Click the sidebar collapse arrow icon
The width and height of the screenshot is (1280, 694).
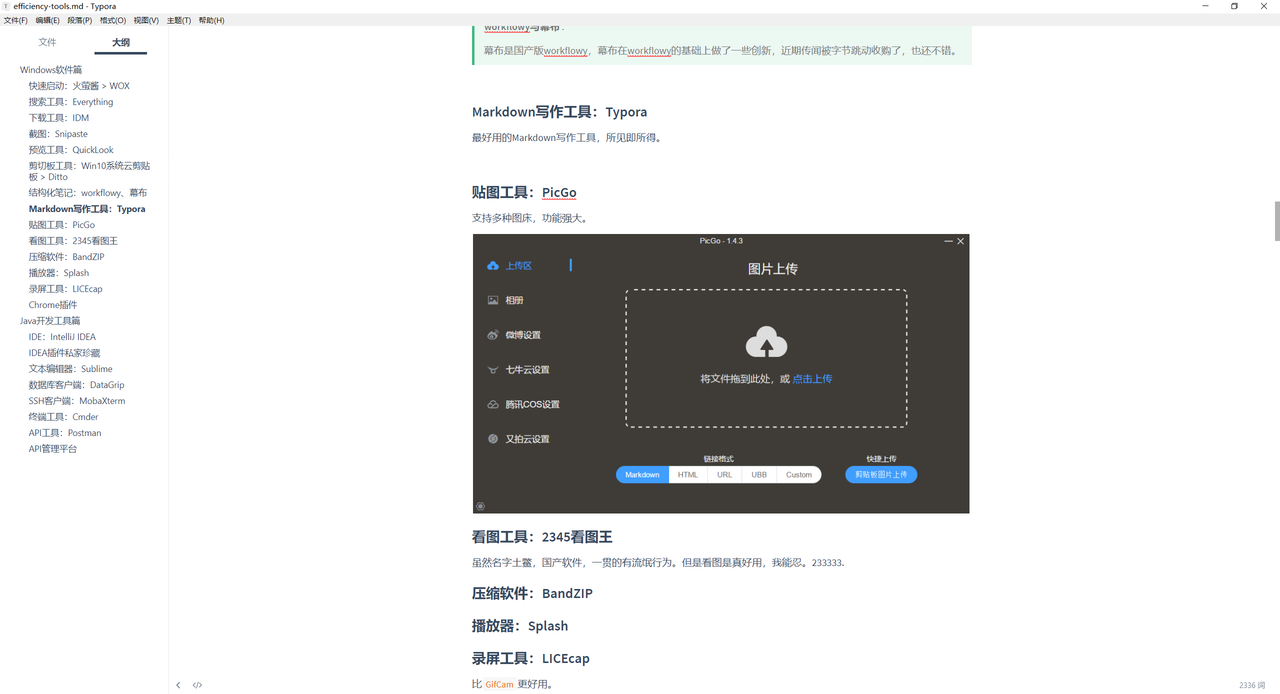click(x=178, y=685)
